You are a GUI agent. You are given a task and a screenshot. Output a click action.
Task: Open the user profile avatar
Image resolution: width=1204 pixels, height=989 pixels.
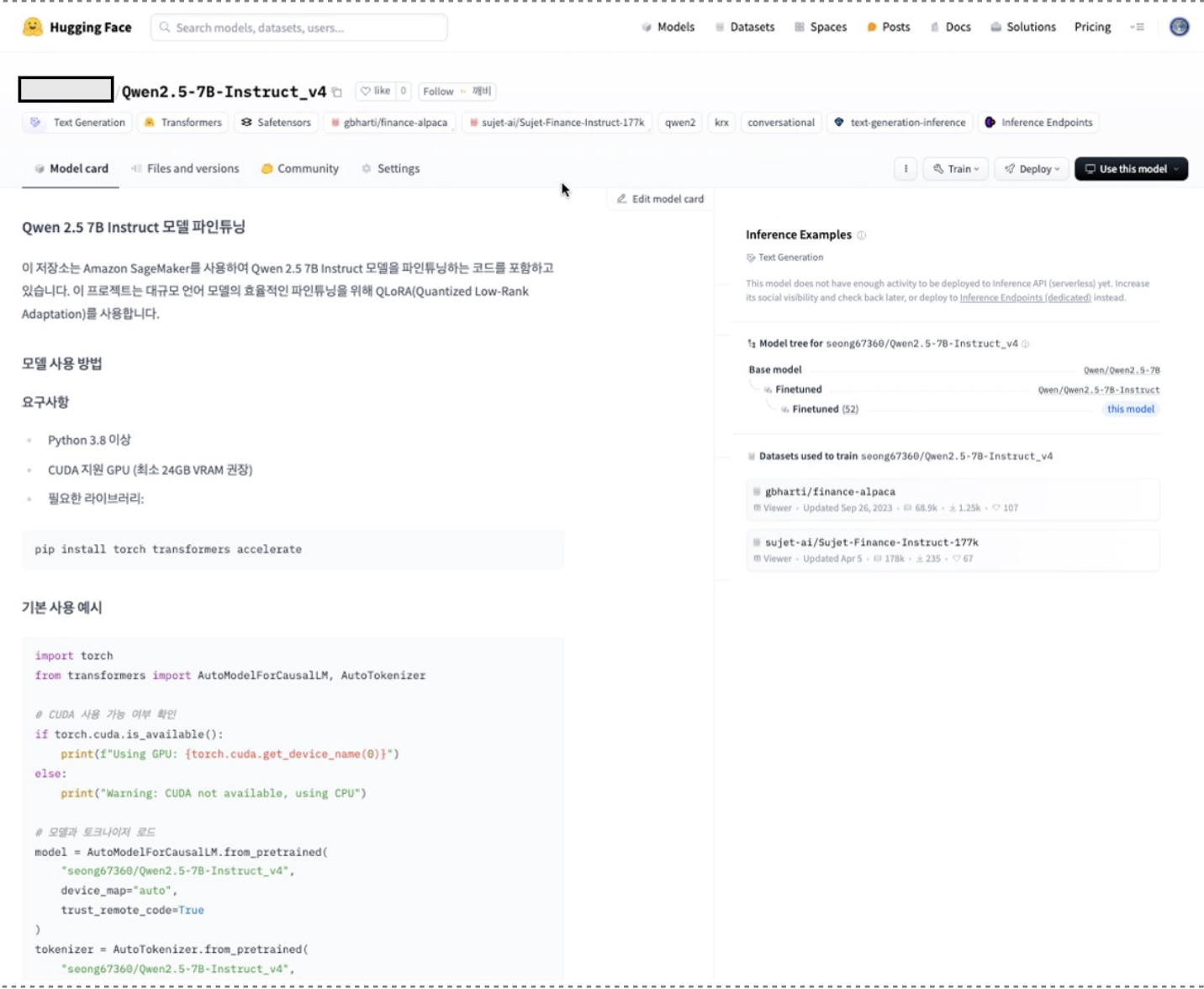(1180, 27)
